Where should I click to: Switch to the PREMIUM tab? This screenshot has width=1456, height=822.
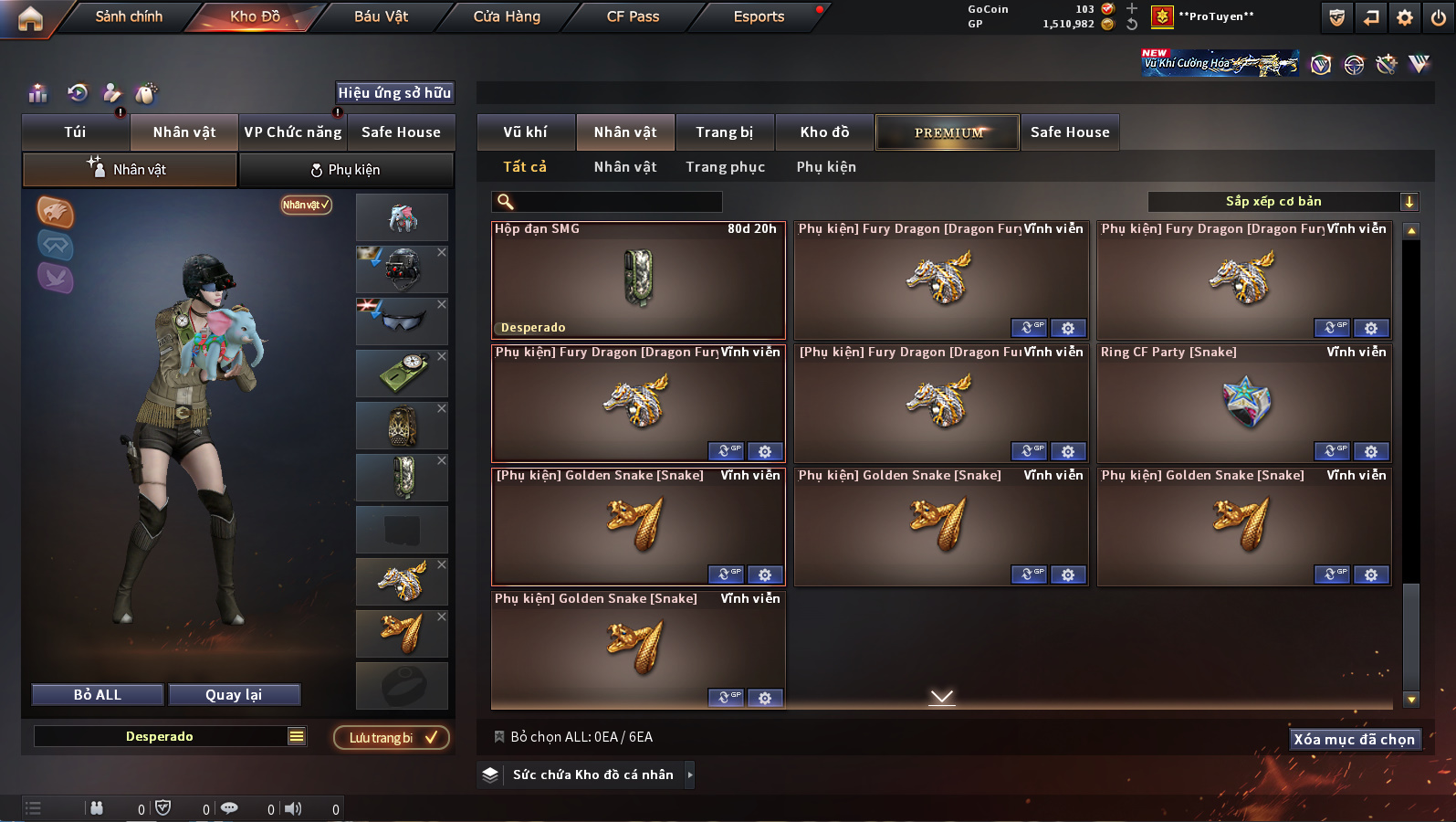point(948,132)
